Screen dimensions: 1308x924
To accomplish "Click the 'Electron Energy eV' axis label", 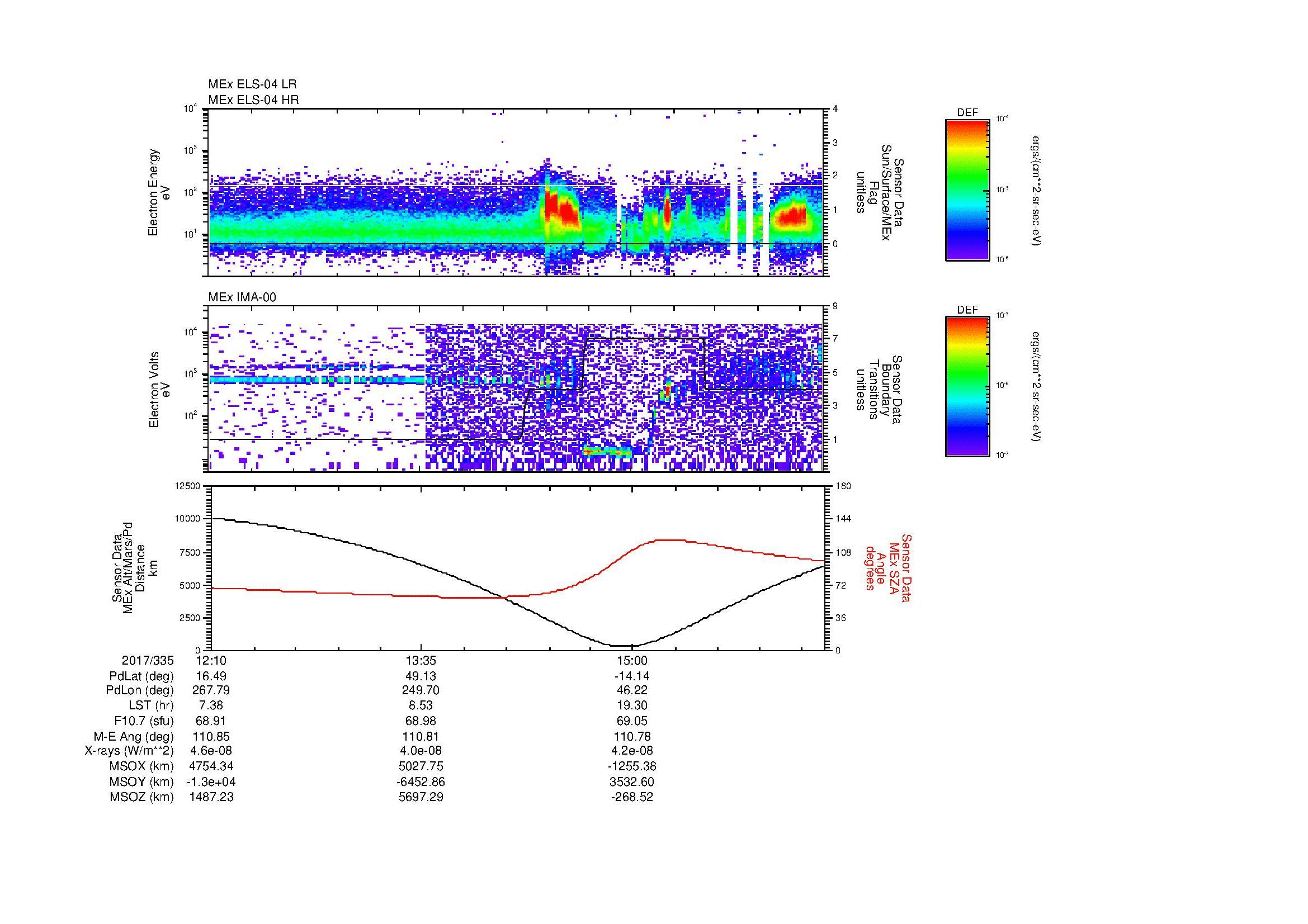I will point(159,192).
